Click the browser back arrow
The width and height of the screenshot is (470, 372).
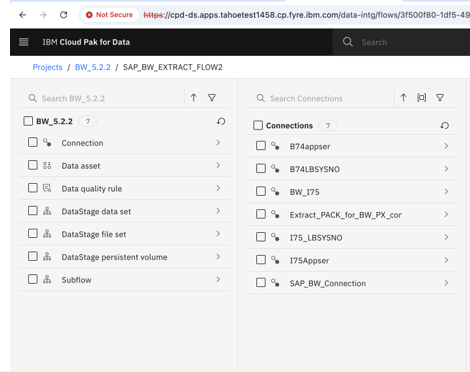[x=22, y=15]
